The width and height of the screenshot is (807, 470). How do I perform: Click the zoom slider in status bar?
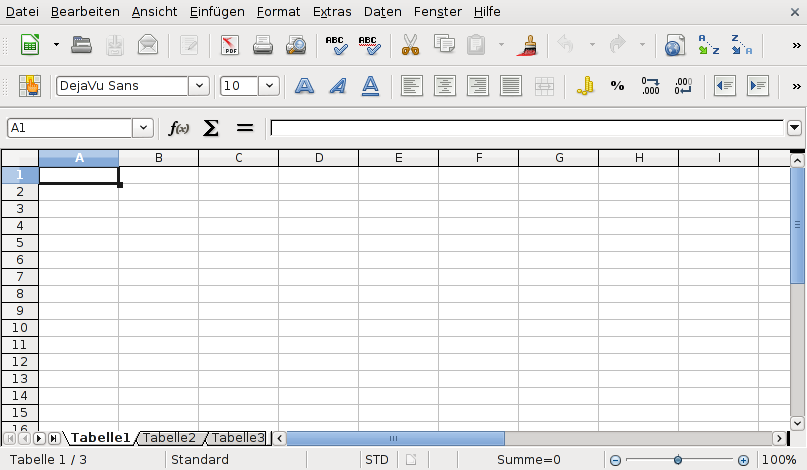[678, 460]
